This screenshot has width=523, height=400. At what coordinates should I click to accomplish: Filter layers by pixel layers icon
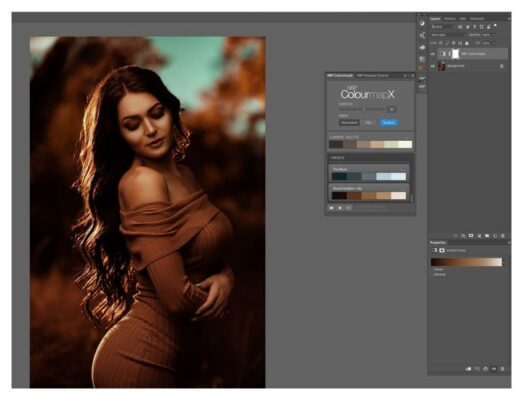[x=460, y=26]
